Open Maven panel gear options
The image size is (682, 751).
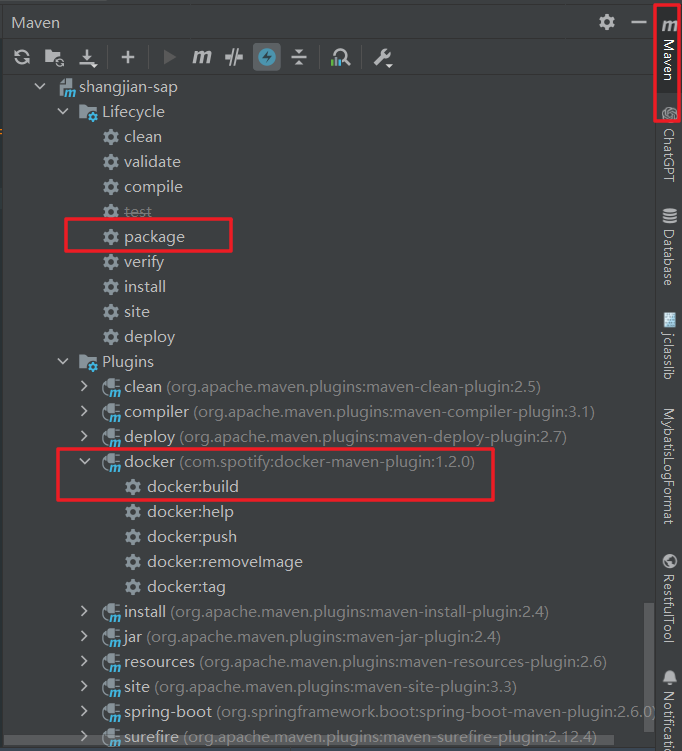607,22
